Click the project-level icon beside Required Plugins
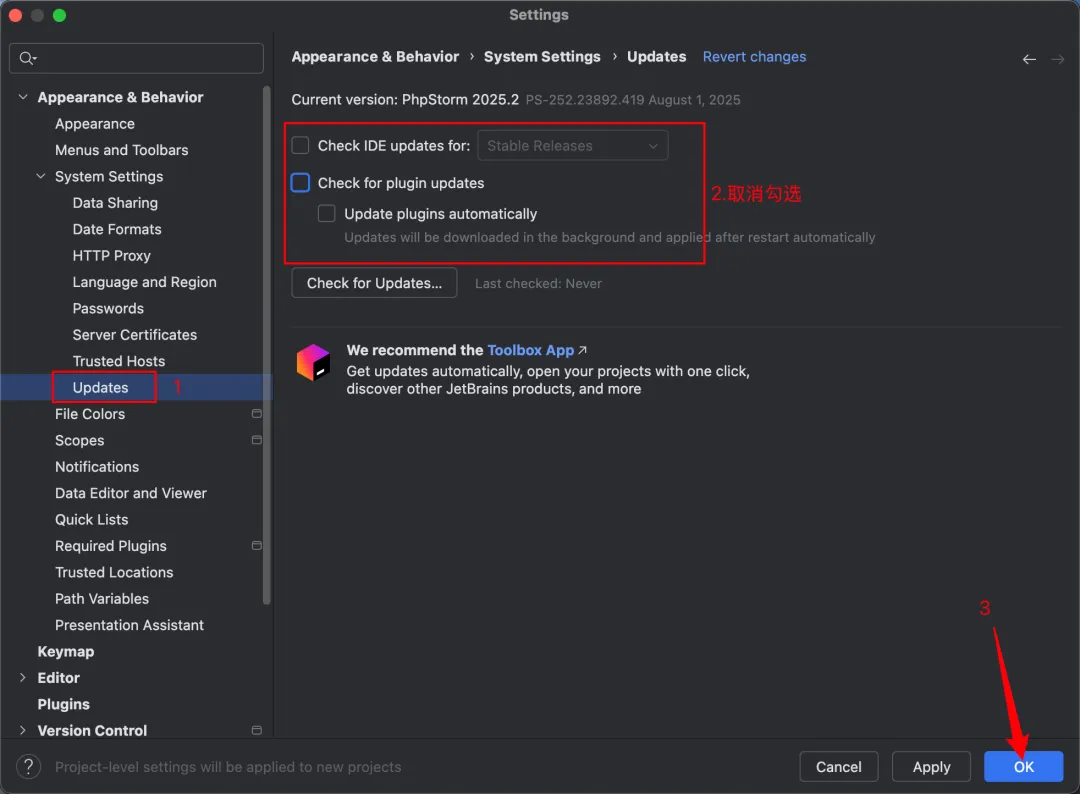The image size is (1080, 794). point(257,546)
